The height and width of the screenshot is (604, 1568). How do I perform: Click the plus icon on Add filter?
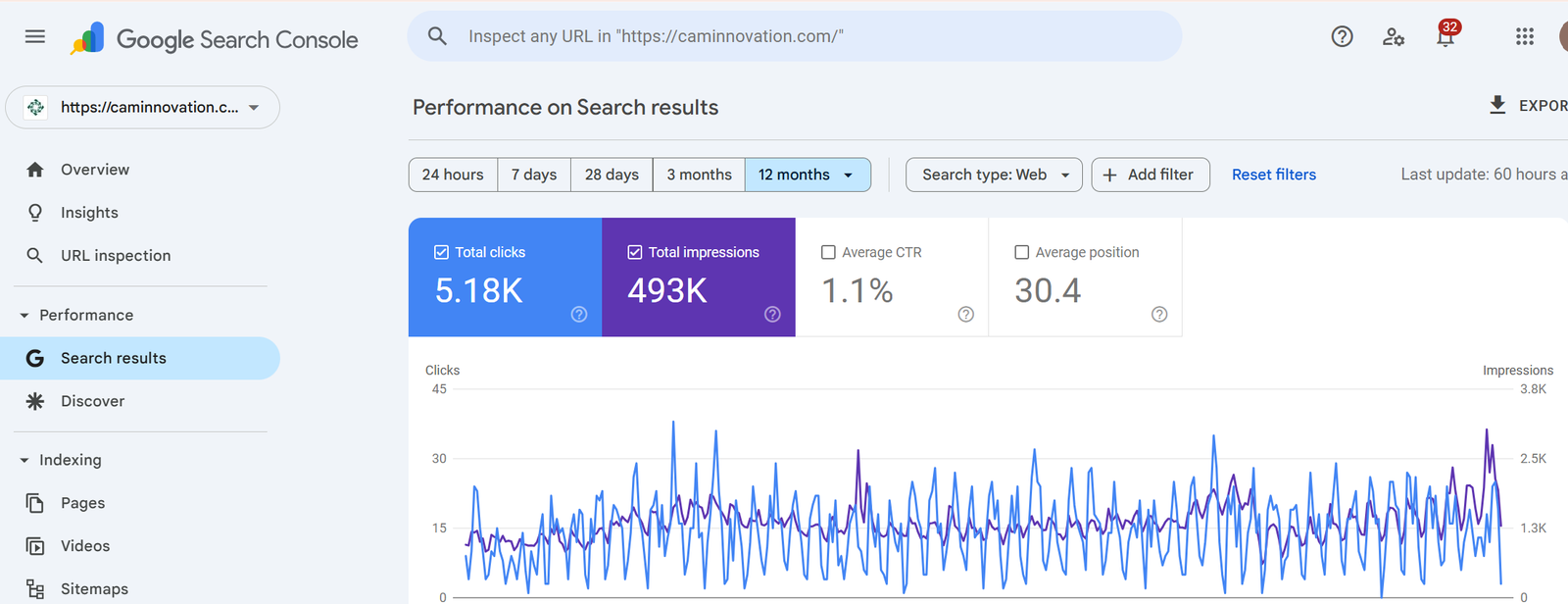coord(1109,175)
